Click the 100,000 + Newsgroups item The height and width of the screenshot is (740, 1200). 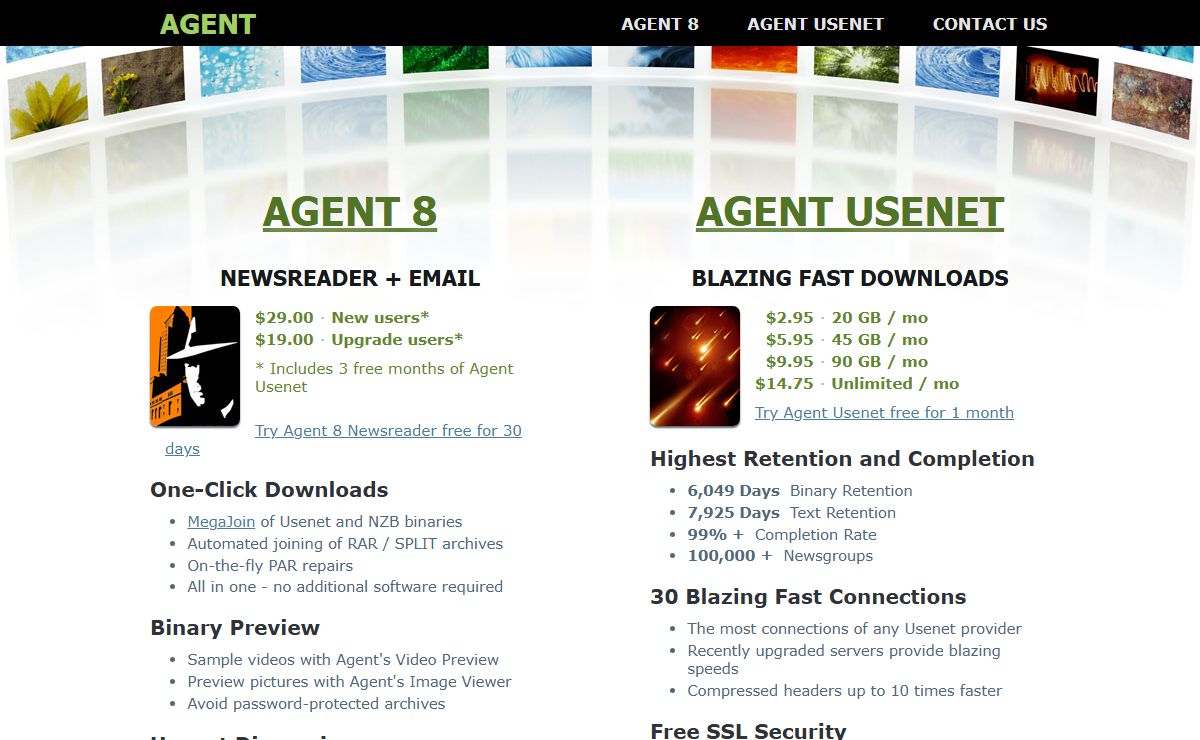780,556
